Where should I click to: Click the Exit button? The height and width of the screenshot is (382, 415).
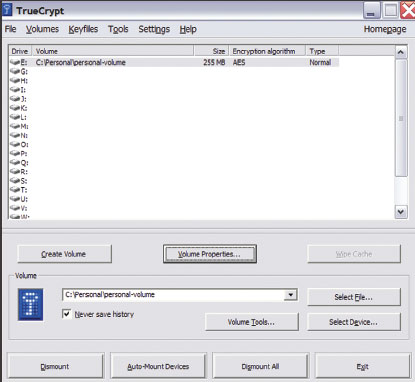[x=363, y=367]
